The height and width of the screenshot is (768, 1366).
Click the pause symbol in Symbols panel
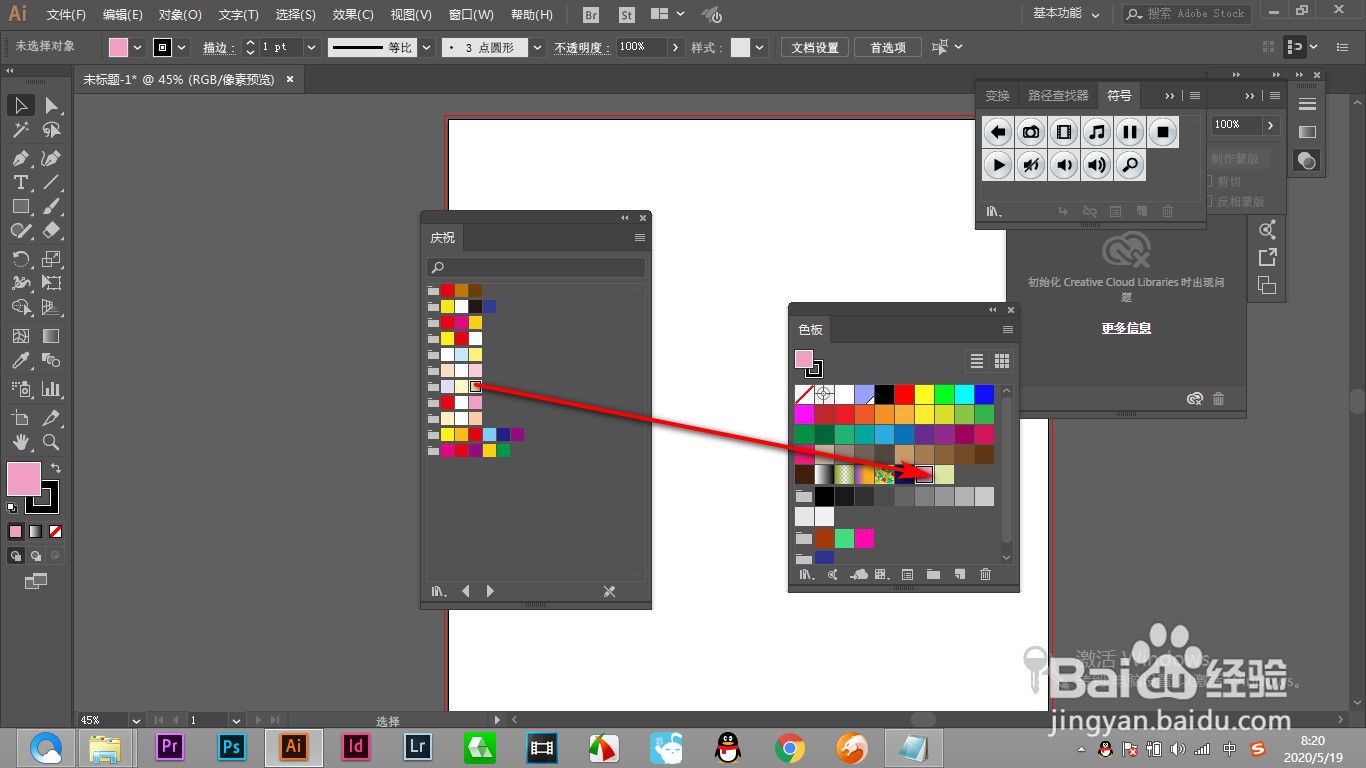click(1130, 132)
